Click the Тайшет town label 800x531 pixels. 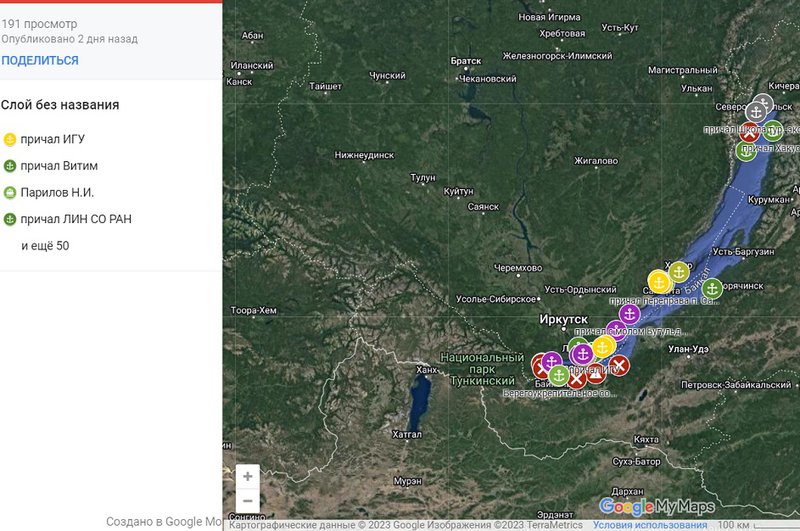[x=326, y=86]
